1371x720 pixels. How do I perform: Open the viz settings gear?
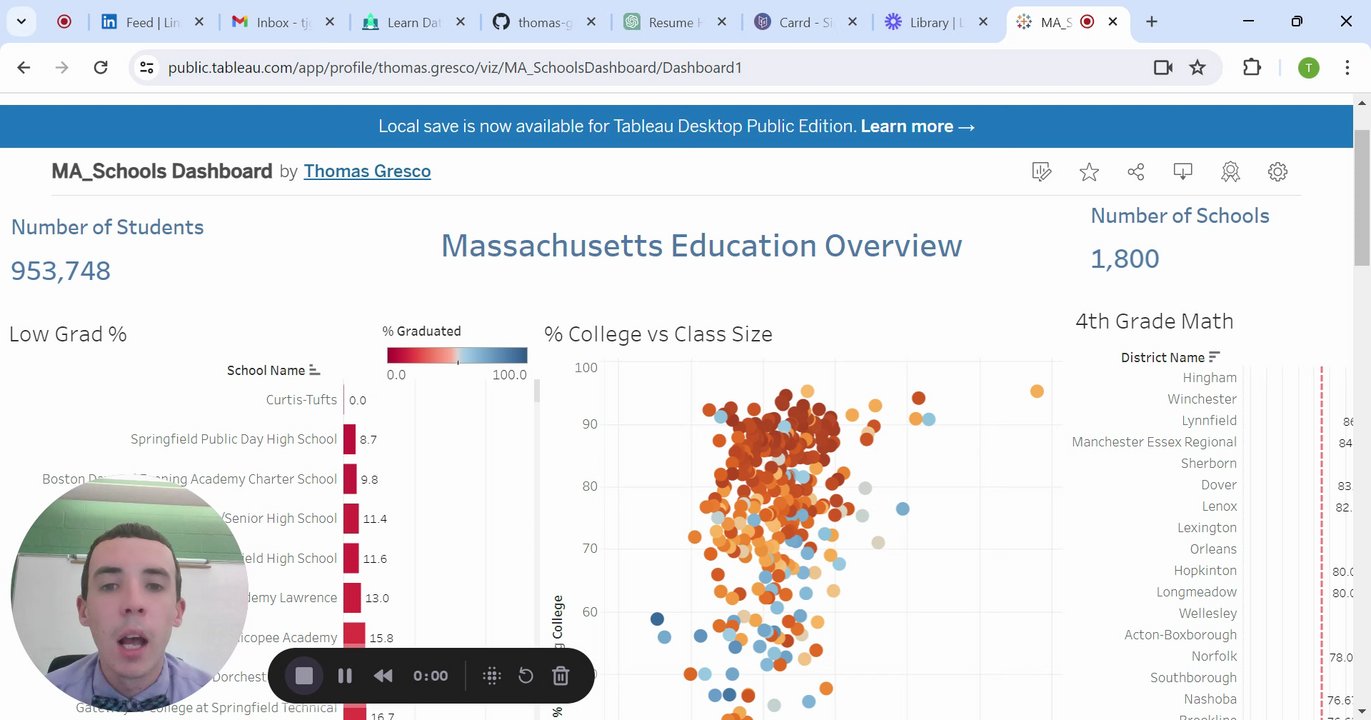pos(1277,172)
